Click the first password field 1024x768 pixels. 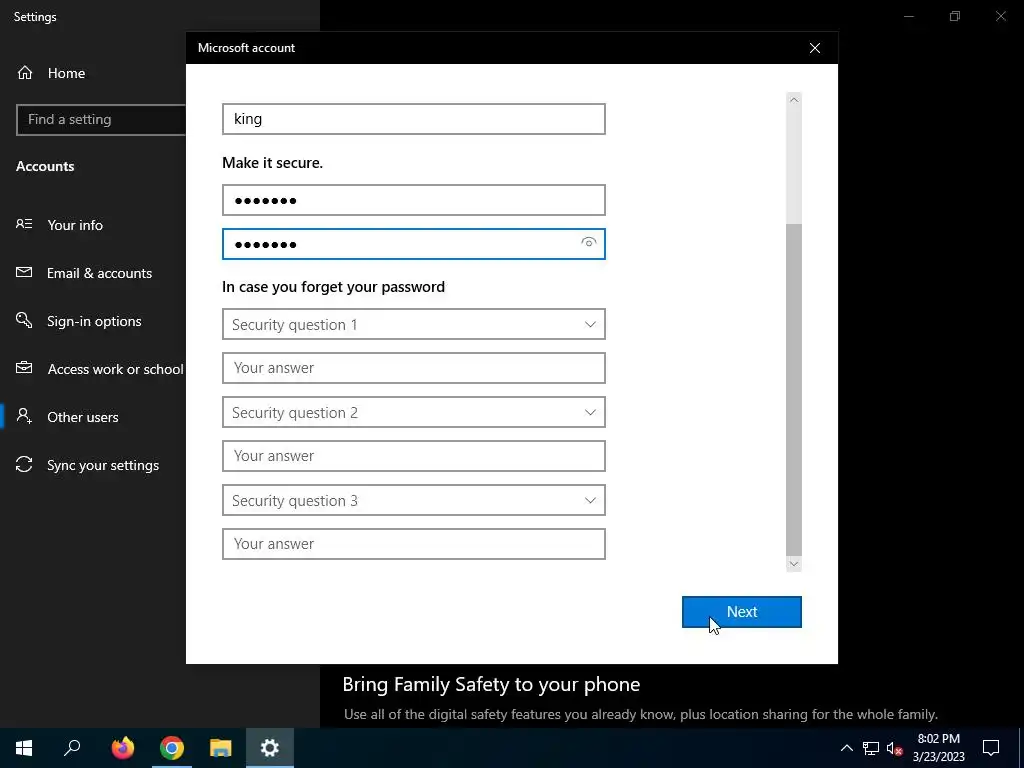coord(413,200)
